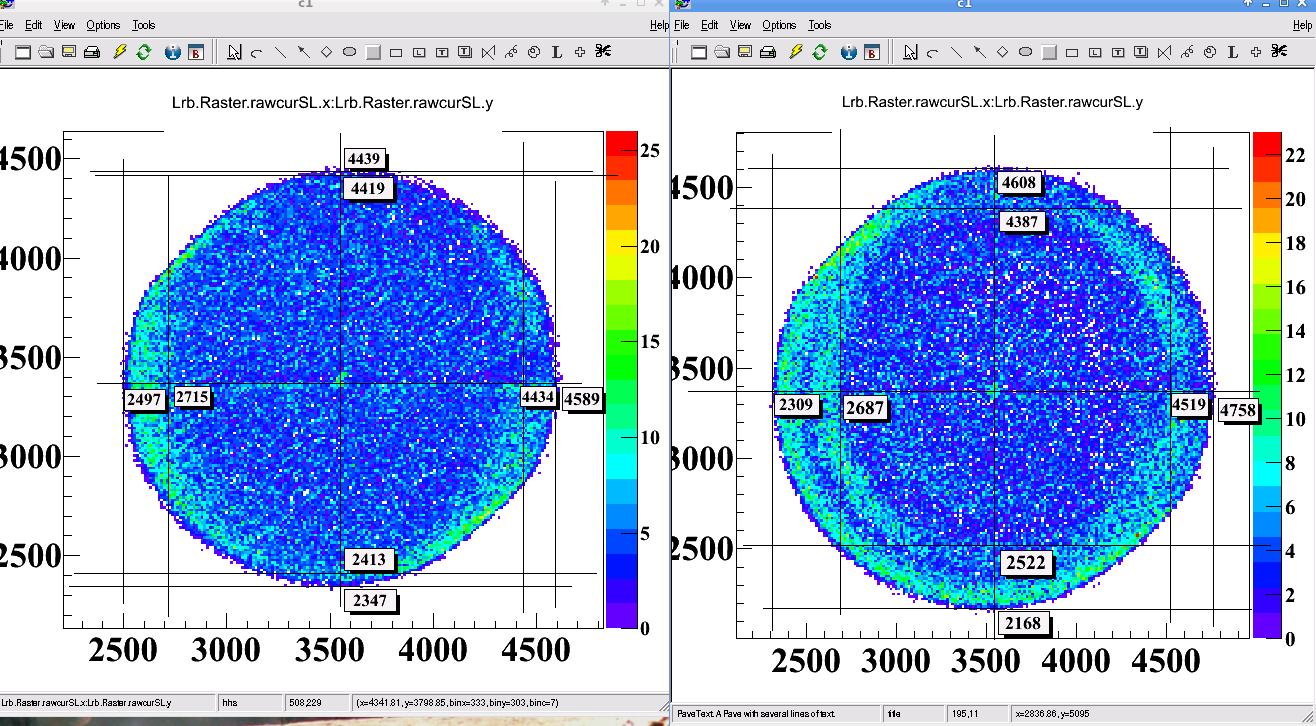The width and height of the screenshot is (1316, 726).
Task: Open the Tools menu in right window
Action: tap(820, 25)
